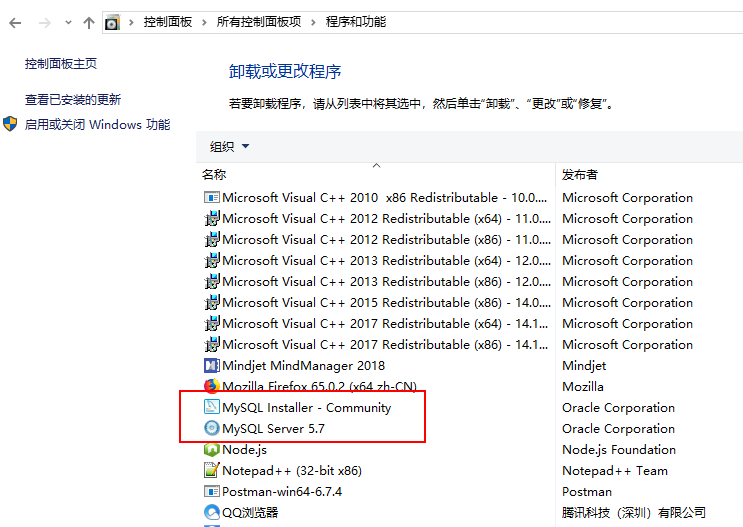Screen dimensions: 743x527
Task: Open the 组织 dropdown menu
Action: point(229,146)
